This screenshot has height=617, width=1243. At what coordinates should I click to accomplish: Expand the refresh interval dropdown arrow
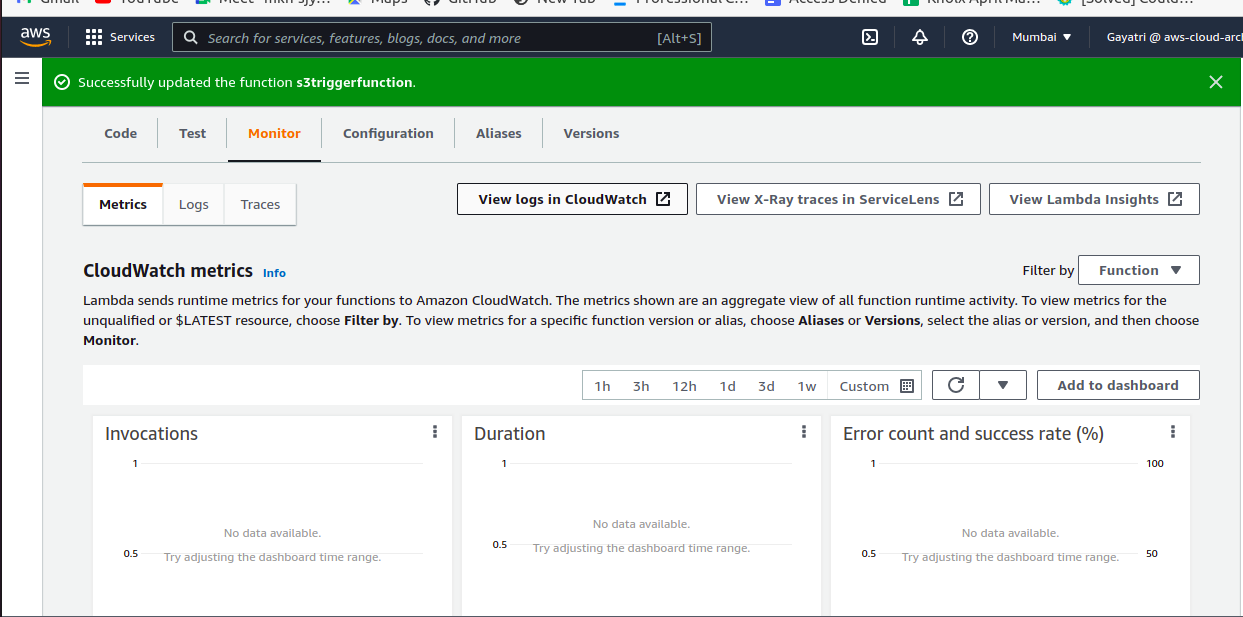pos(1004,385)
